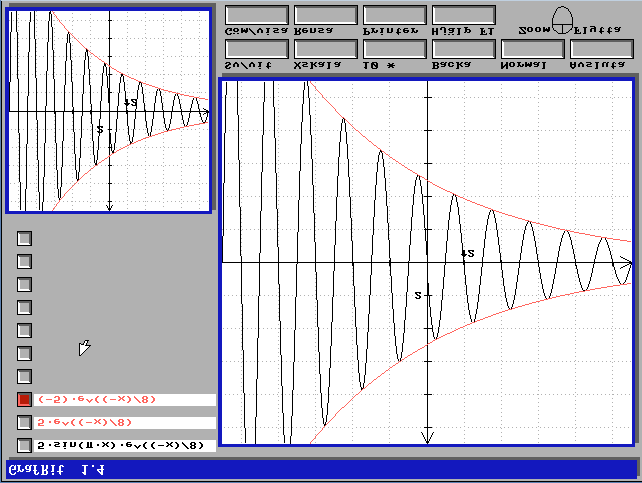Viewport: 642px width, 483px height.
Task: Click the Avsluta quit button
Action: pos(602,50)
